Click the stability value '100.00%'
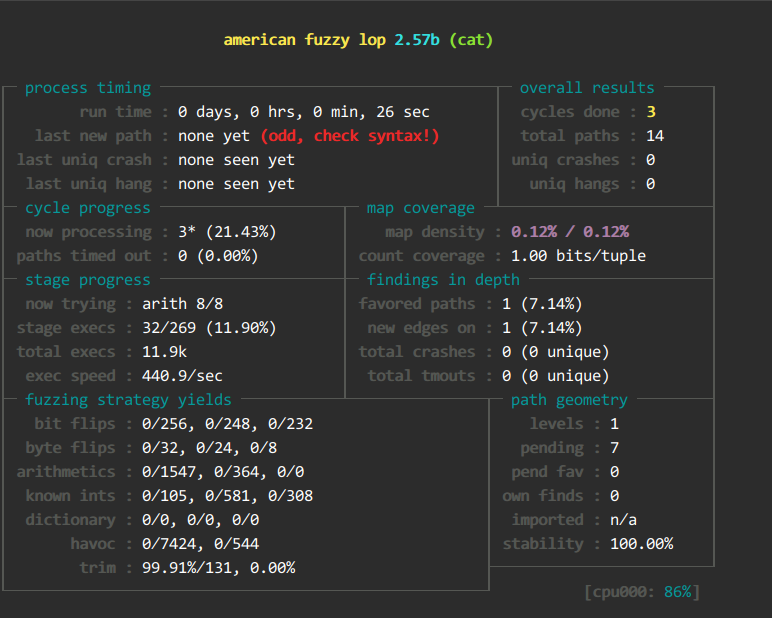This screenshot has height=618, width=772. [642, 544]
